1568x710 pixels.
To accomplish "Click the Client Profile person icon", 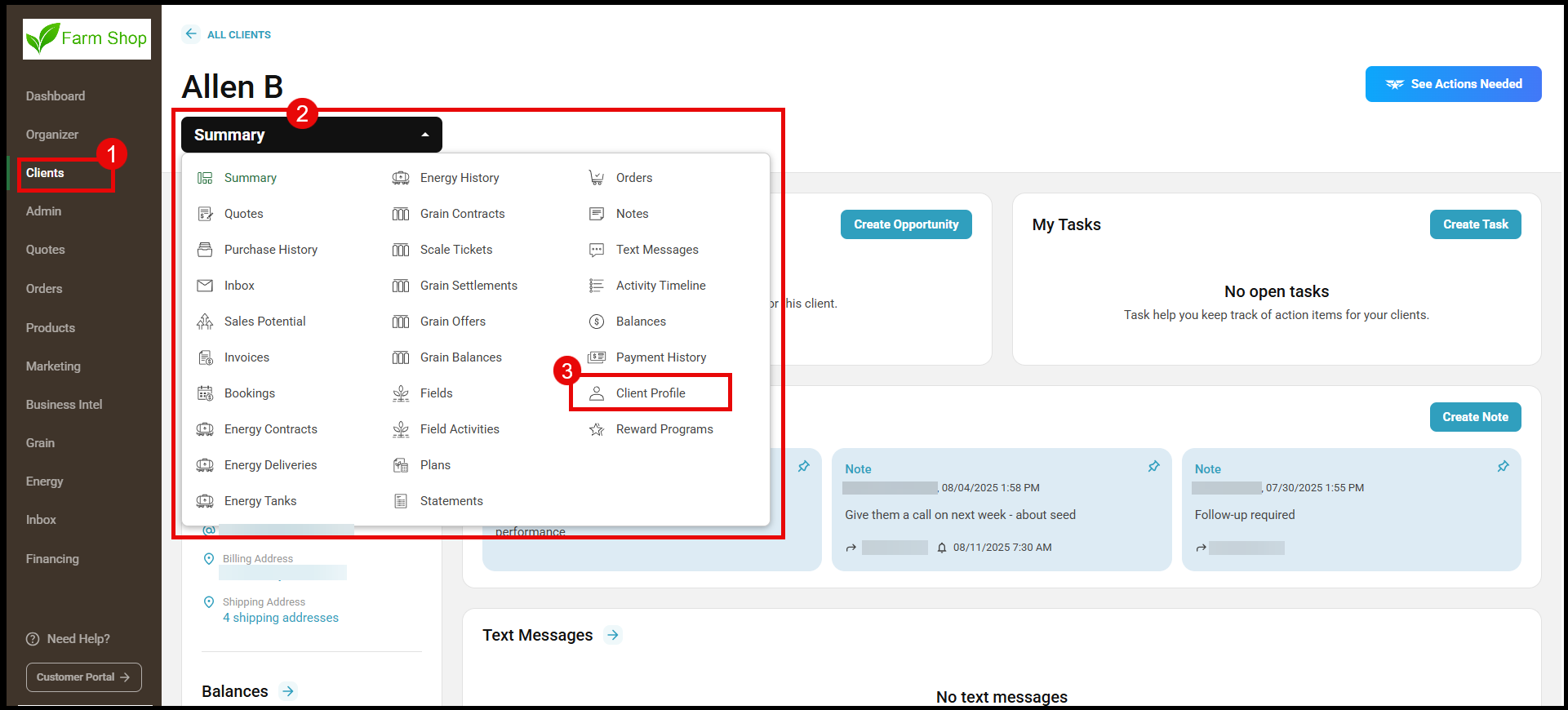I will click(597, 393).
